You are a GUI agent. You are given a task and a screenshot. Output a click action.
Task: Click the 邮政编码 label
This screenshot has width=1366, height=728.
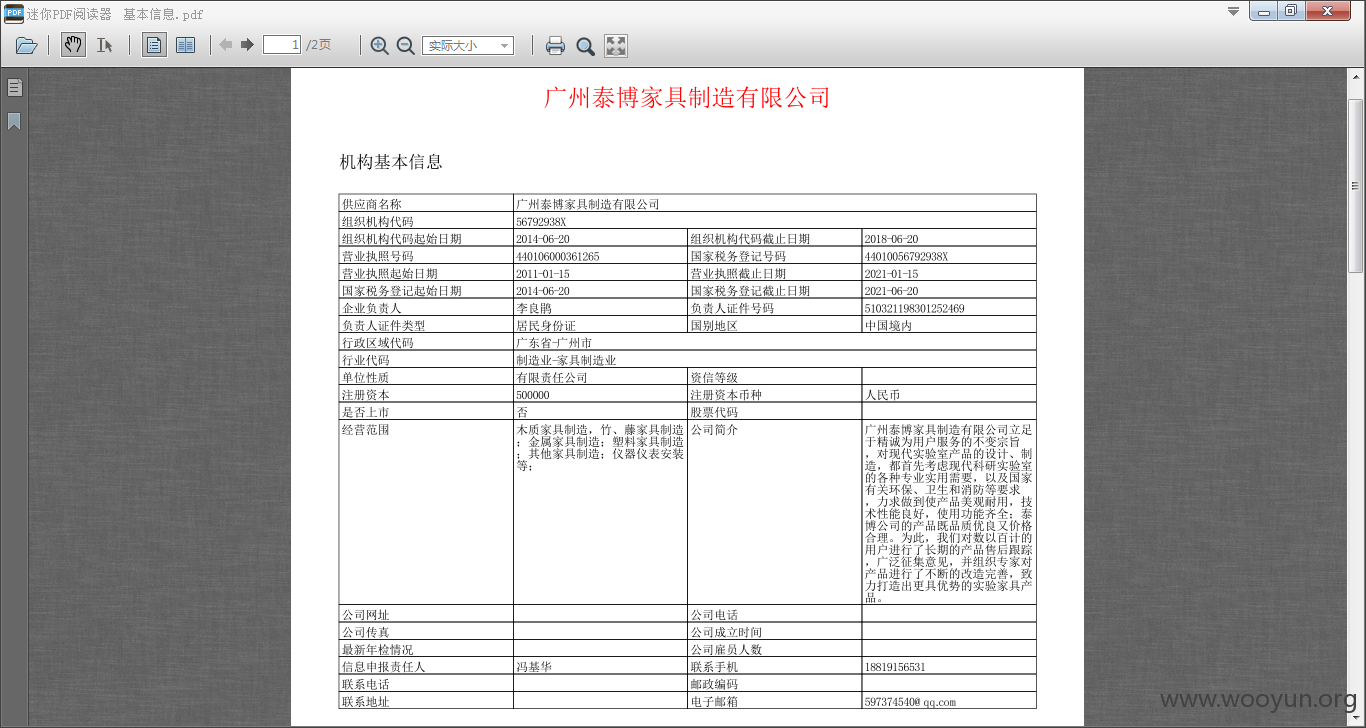[x=714, y=684]
